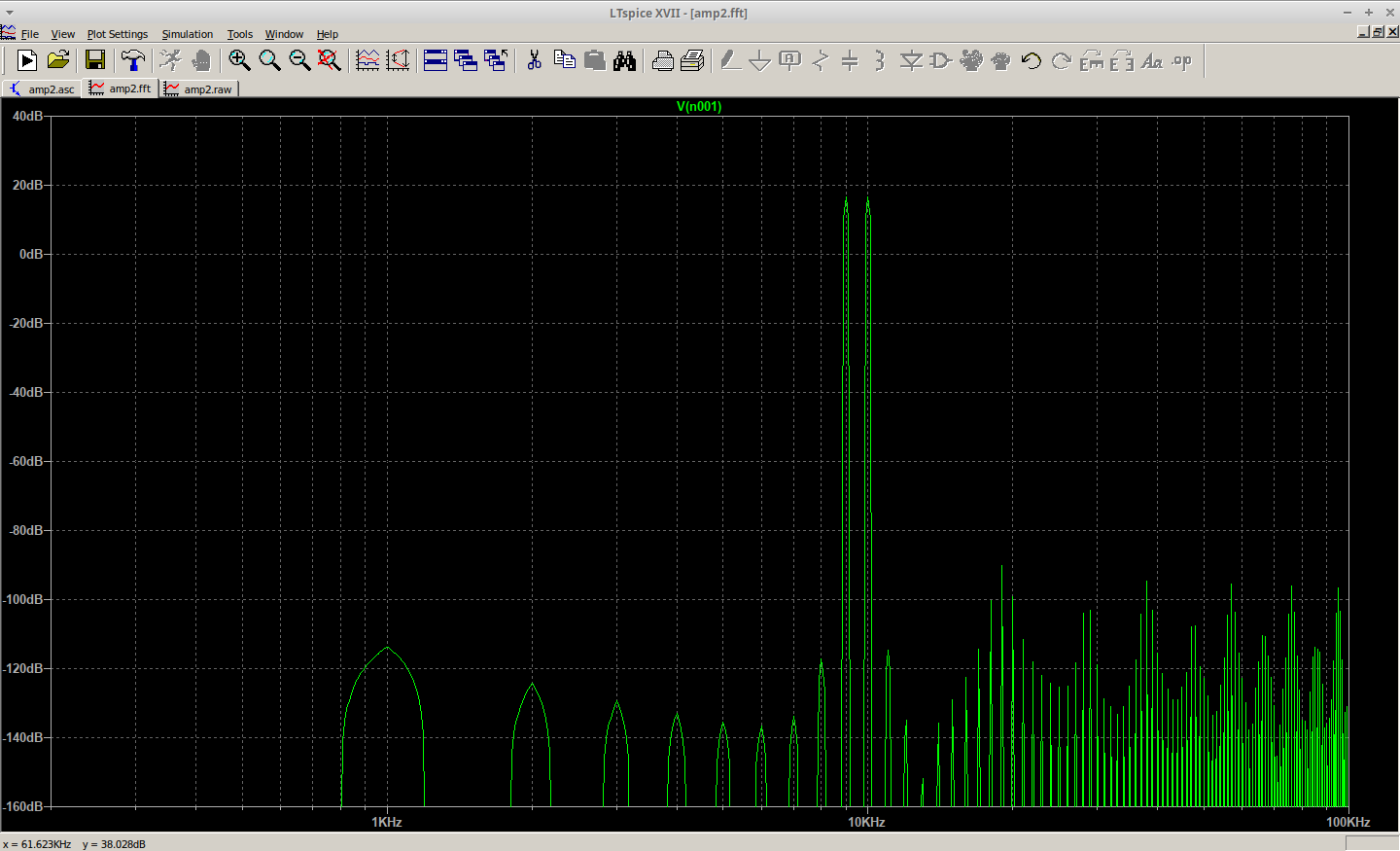The image size is (1400, 851).
Task: Open the Control Panel hammer icon
Action: [x=133, y=60]
